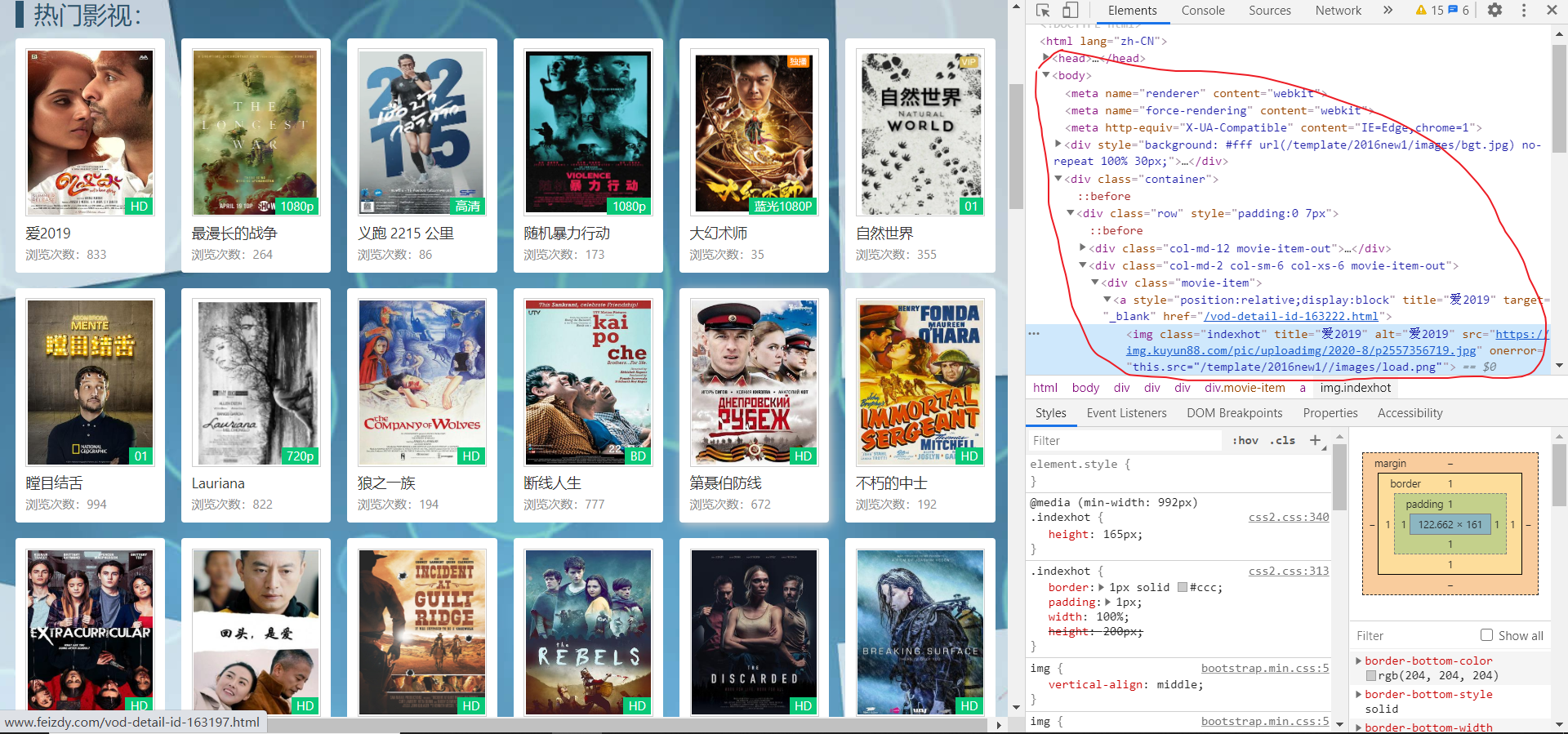This screenshot has width=1568, height=734.
Task: Select html in the DOM breadcrumb
Action: tap(1045, 388)
